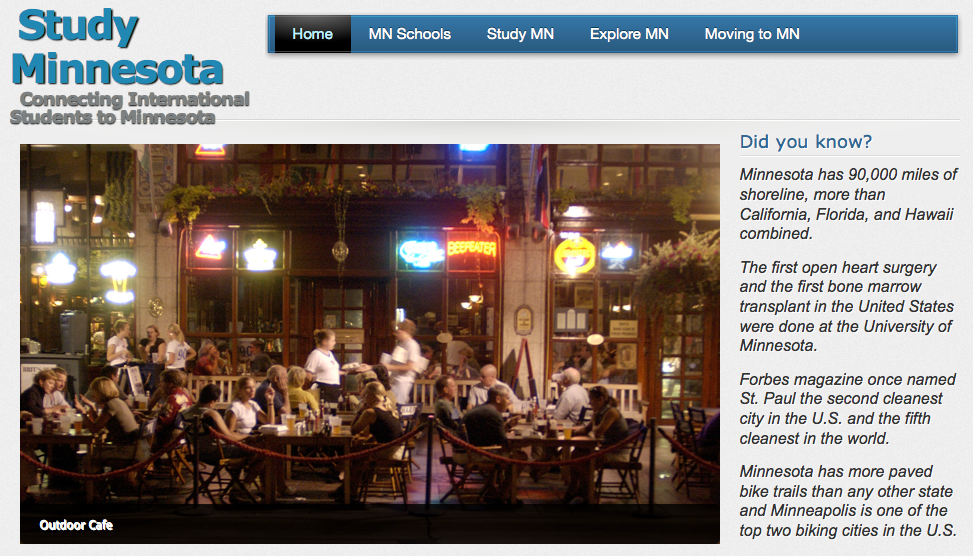Viewport: 973px width, 556px height.
Task: Click the round yellow neon sign
Action: point(575,255)
